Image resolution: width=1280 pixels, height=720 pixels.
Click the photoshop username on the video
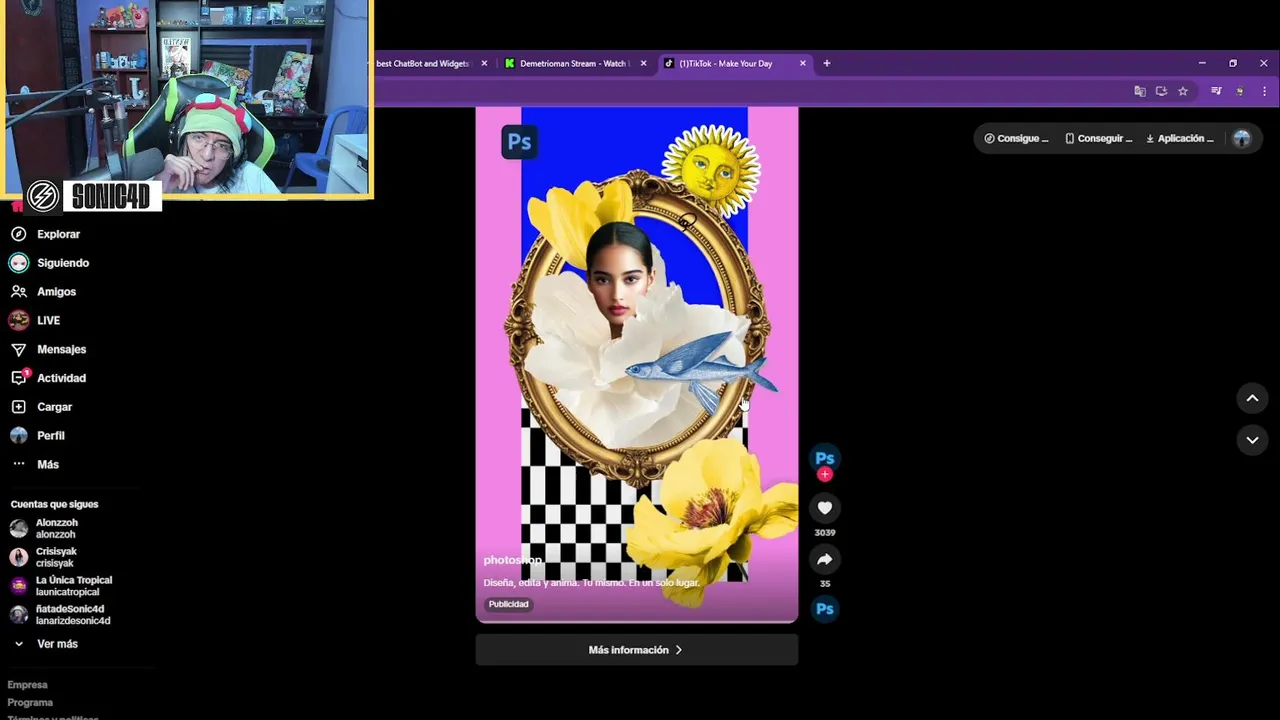(x=512, y=560)
